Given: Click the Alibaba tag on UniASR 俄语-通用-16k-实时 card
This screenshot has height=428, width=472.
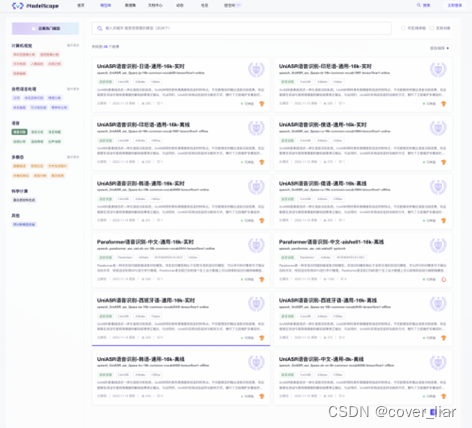Looking at the screenshot, I should (x=322, y=140).
